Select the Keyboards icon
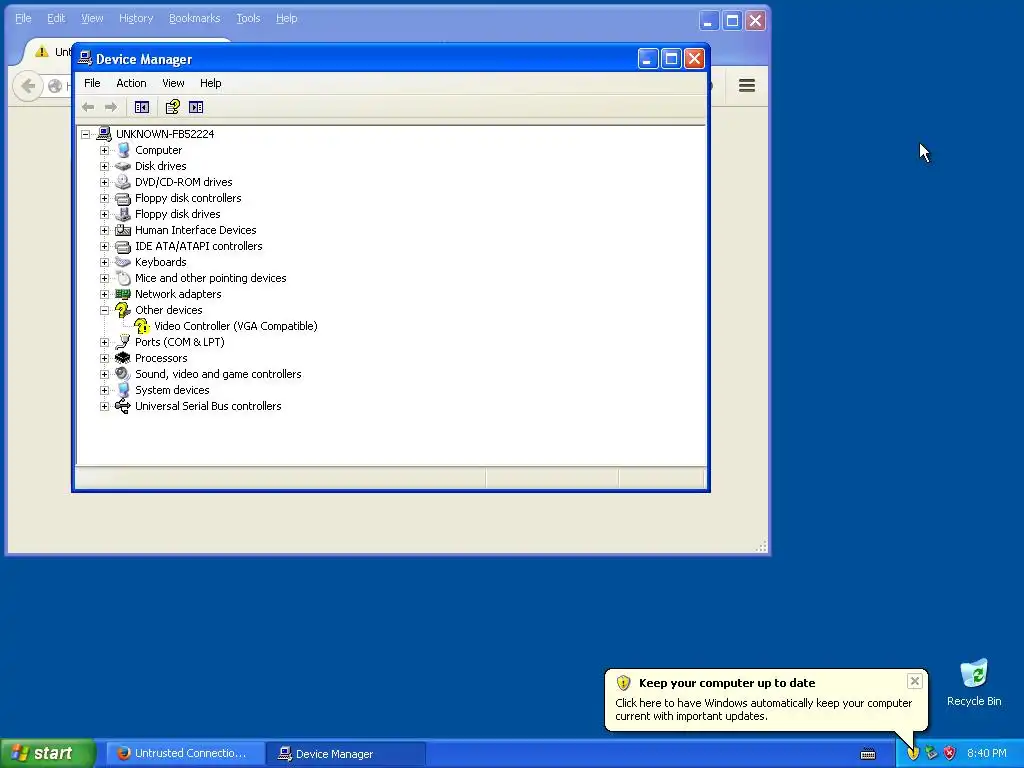The width and height of the screenshot is (1024, 768). point(123,262)
